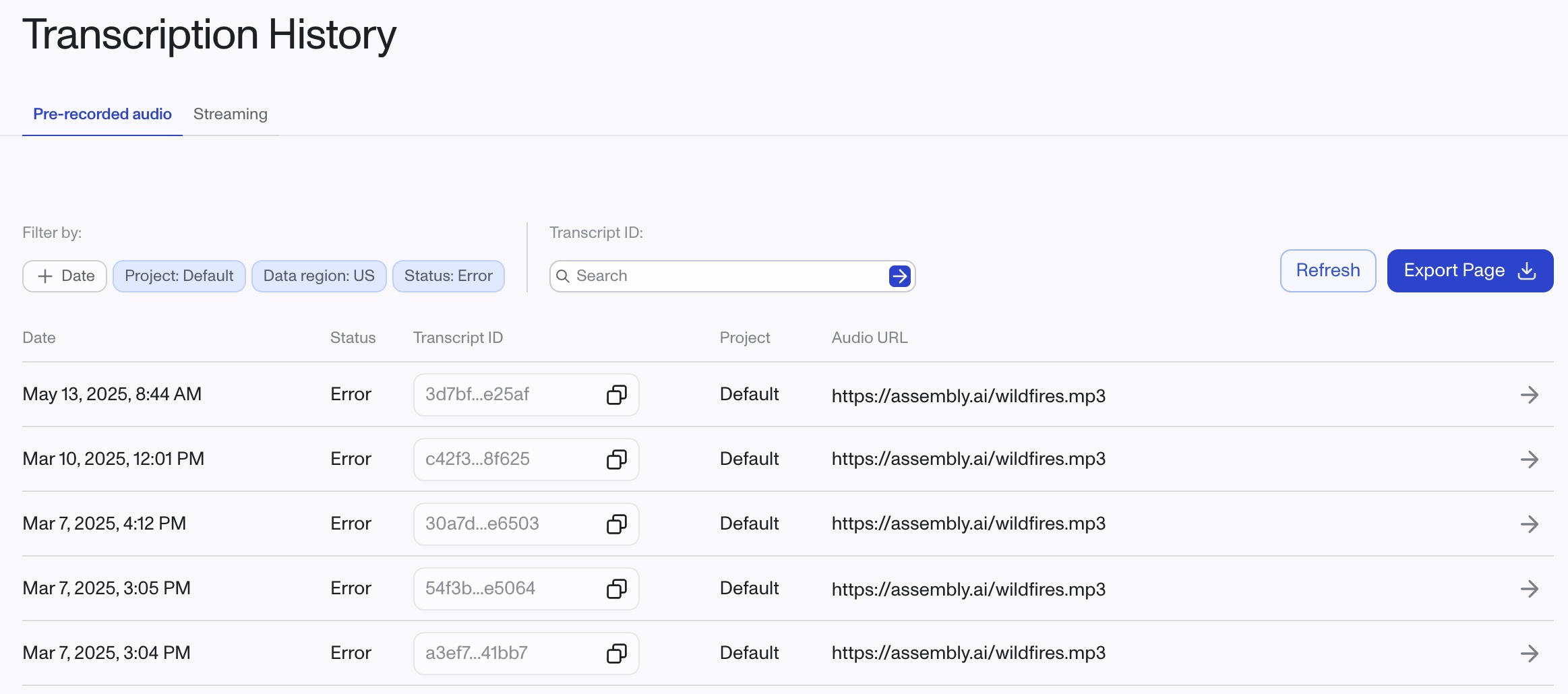This screenshot has width=1568, height=694.
Task: Open details arrow for Mar 7, 3:05 PM row
Action: pos(1529,589)
